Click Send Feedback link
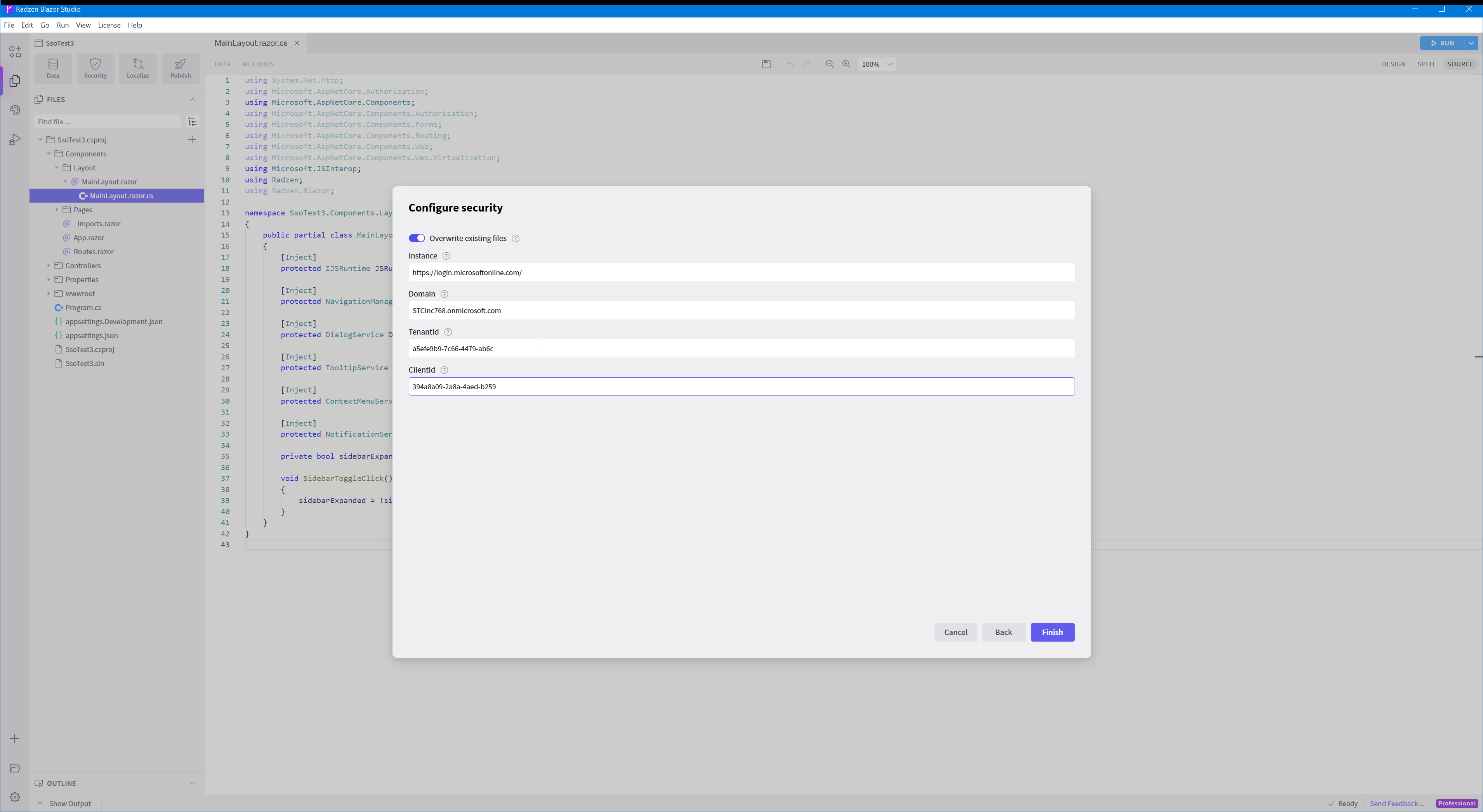The height and width of the screenshot is (812, 1483). (1397, 804)
